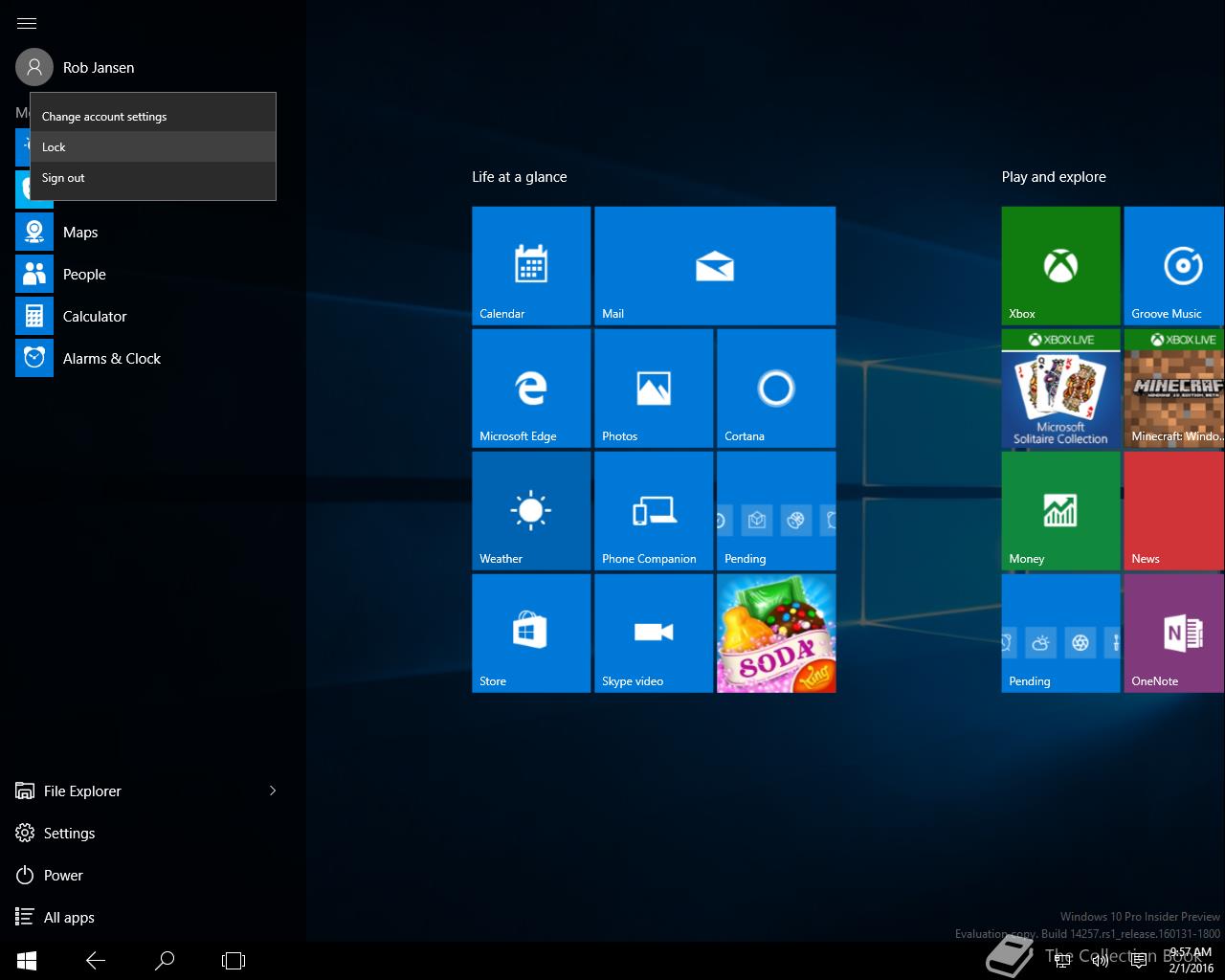Open the Weather tile
1225x980 pixels.
click(531, 511)
